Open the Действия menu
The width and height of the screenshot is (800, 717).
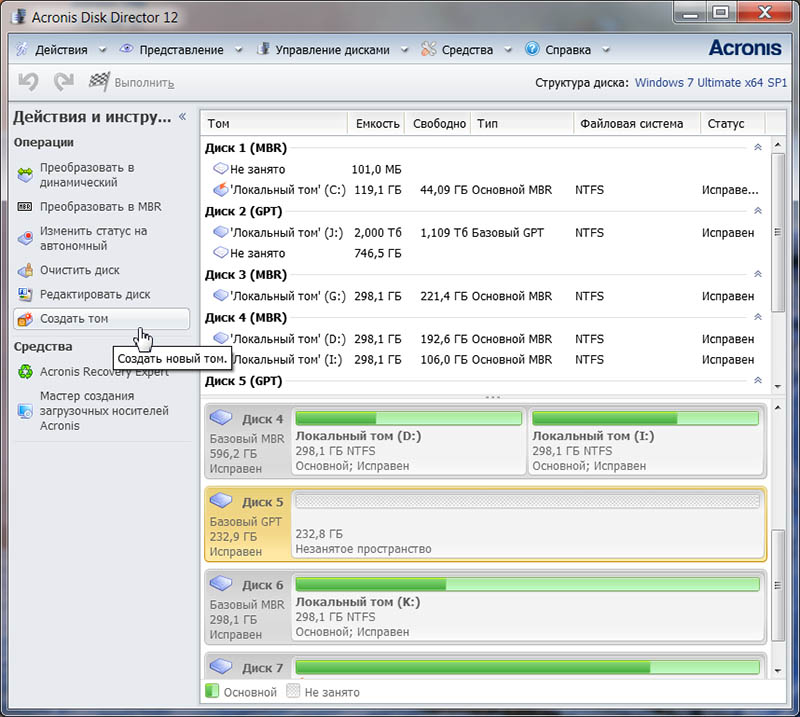tap(61, 50)
